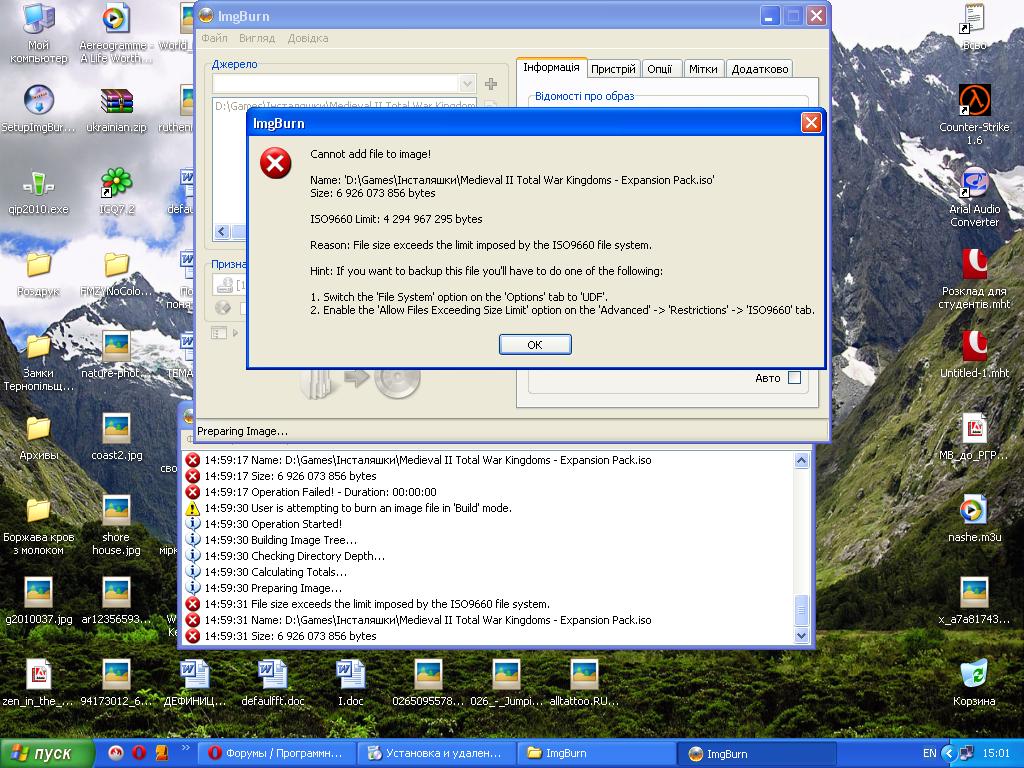Switch to the Пристрій tab
The height and width of the screenshot is (768, 1024).
613,69
